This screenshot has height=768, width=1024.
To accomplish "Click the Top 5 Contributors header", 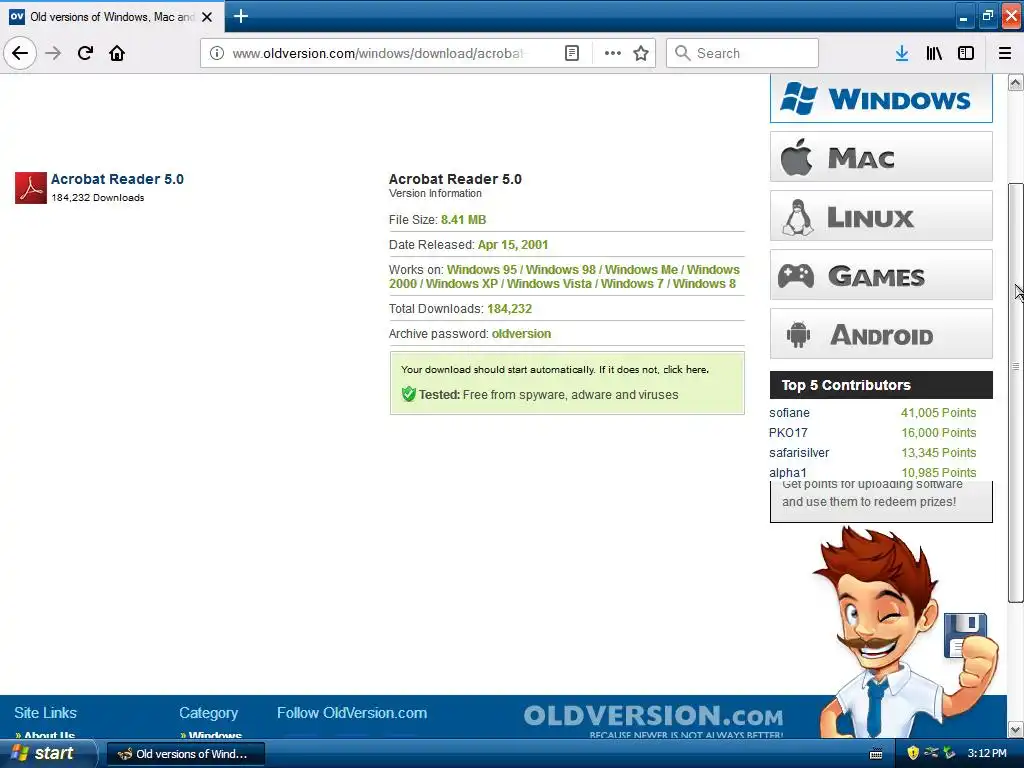I will tap(881, 385).
